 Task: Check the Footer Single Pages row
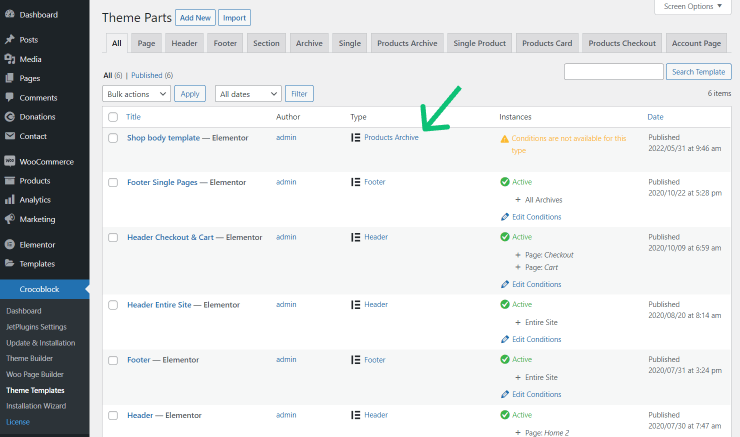113,182
